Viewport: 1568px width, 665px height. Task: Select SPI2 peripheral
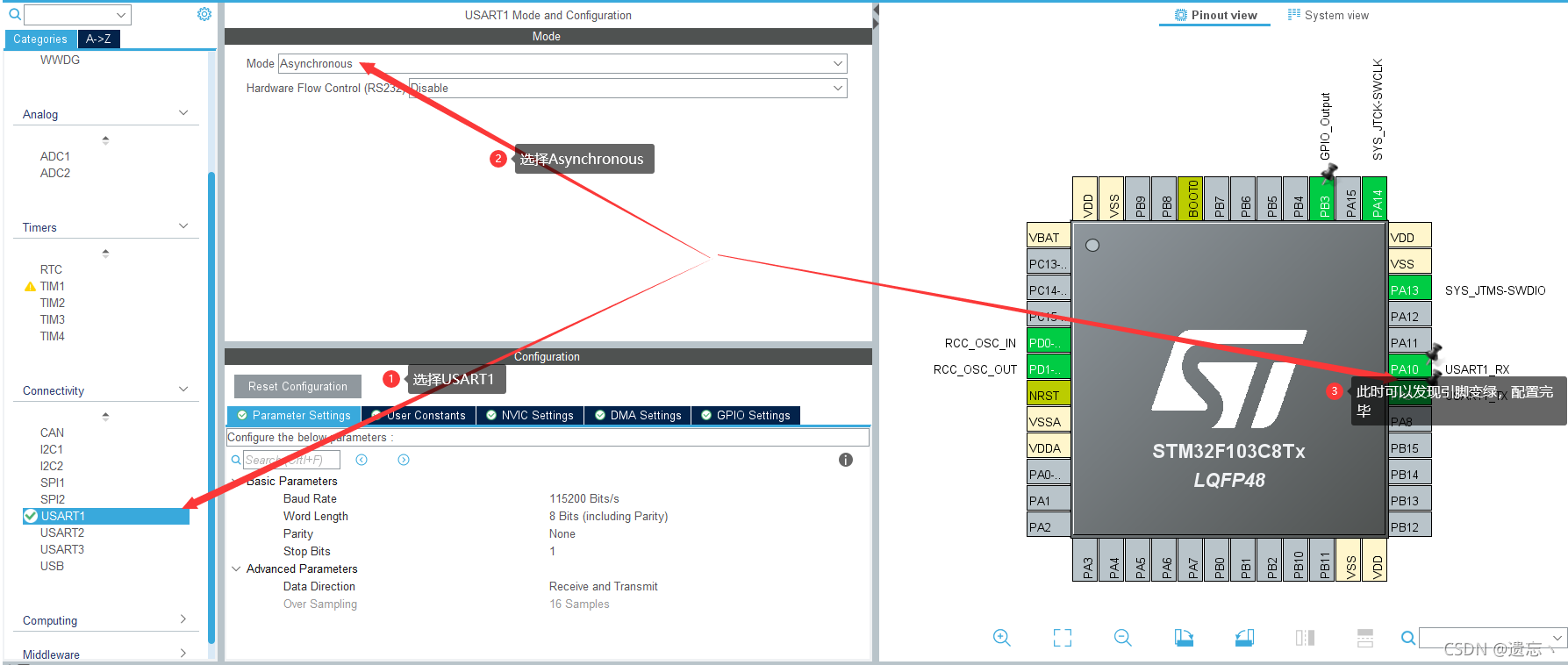pyautogui.click(x=52, y=499)
